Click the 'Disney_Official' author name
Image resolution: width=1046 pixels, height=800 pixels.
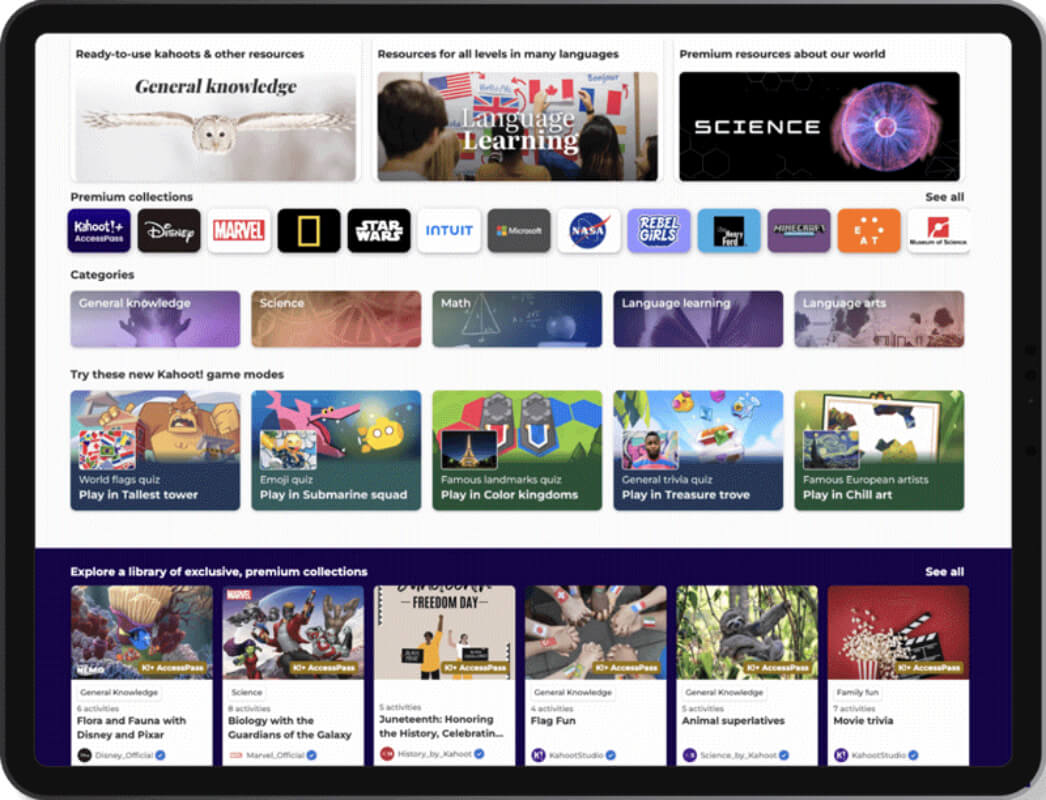[124, 755]
